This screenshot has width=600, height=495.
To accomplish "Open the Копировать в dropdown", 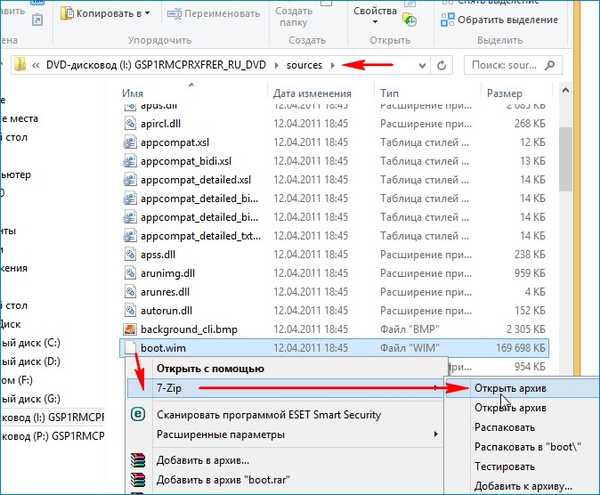I will 109,13.
